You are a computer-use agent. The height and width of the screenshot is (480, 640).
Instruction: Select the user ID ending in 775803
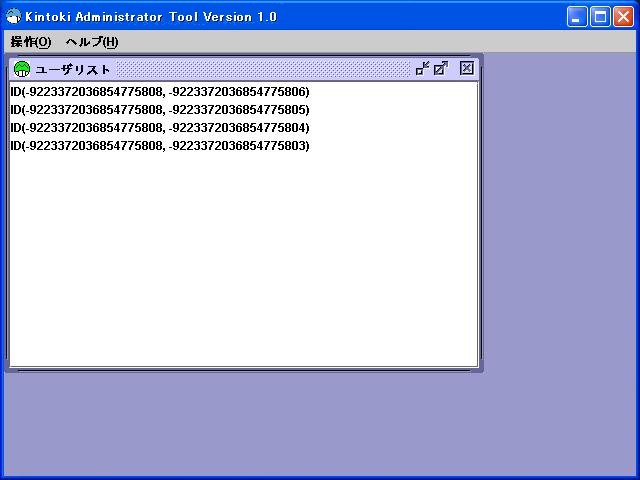160,146
